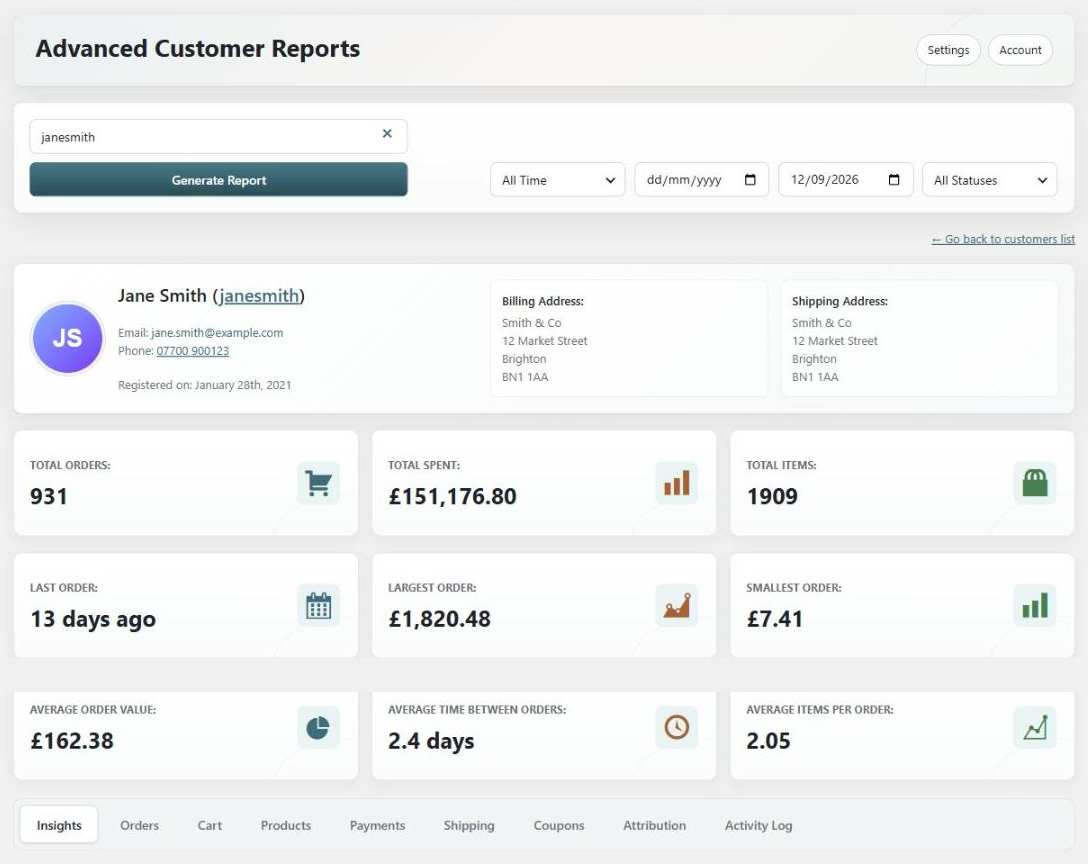This screenshot has height=864, width=1088.
Task: Click the shopping bag icon in Total Items
Action: (x=1035, y=483)
